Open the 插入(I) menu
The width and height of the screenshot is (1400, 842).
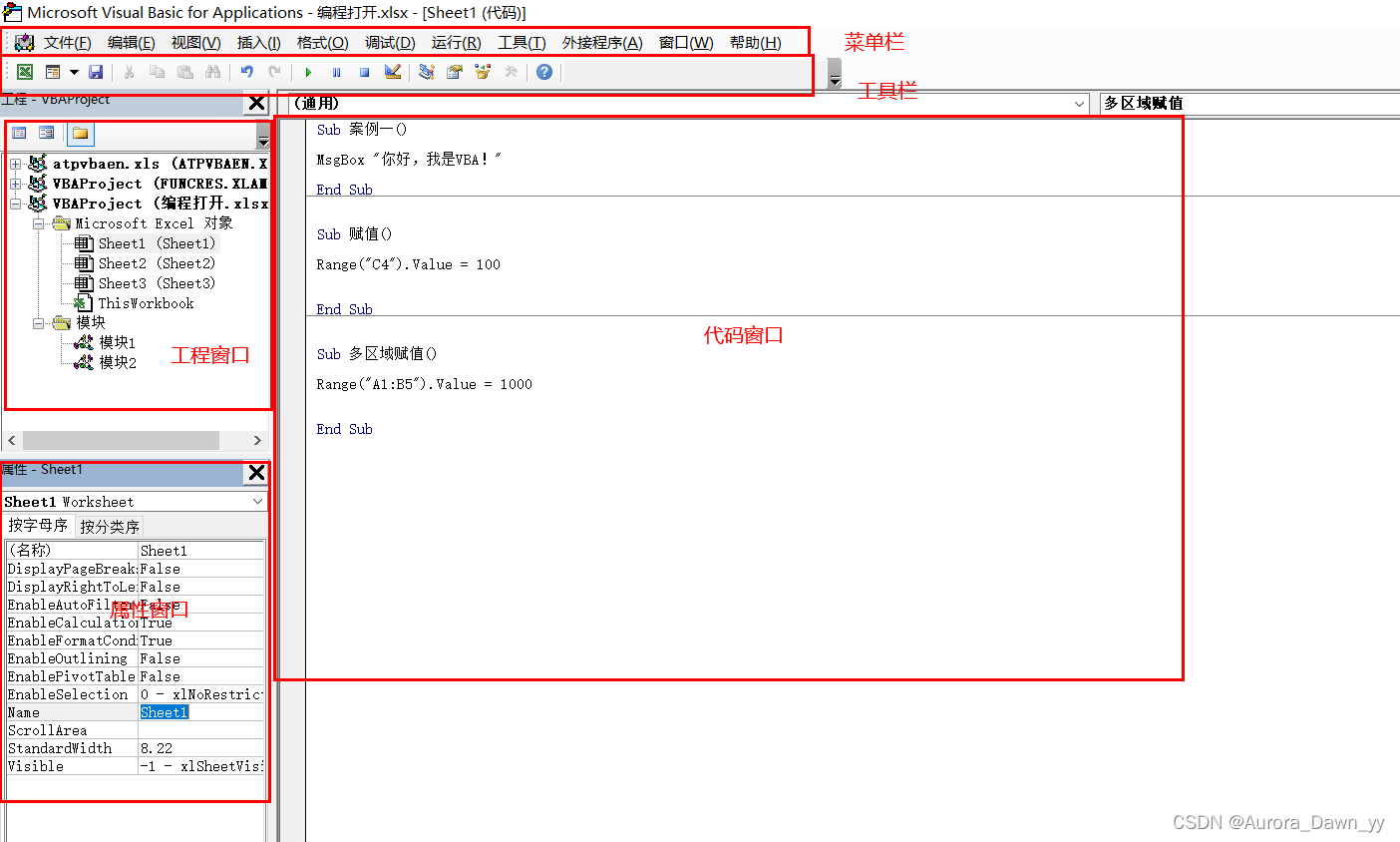pos(258,42)
